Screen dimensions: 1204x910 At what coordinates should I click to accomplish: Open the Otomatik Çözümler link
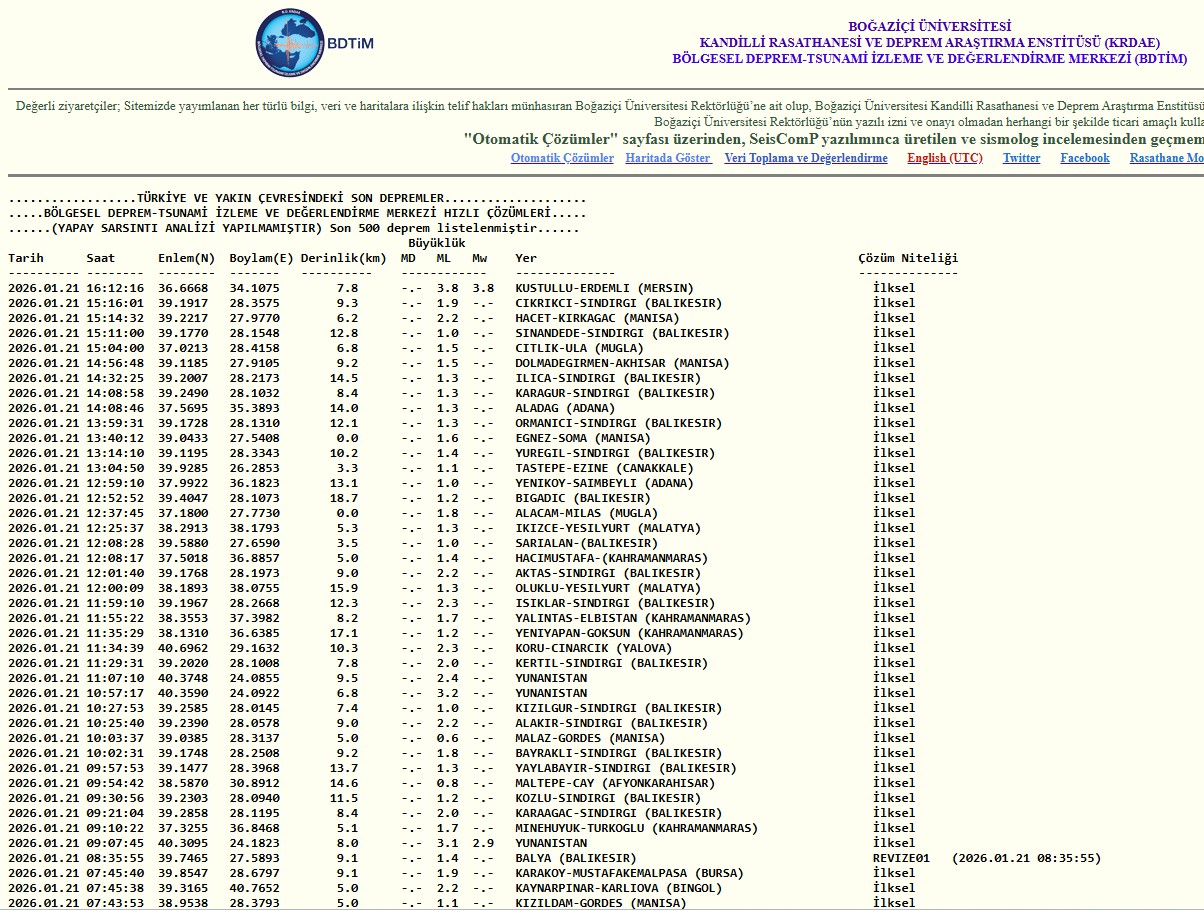pos(562,158)
